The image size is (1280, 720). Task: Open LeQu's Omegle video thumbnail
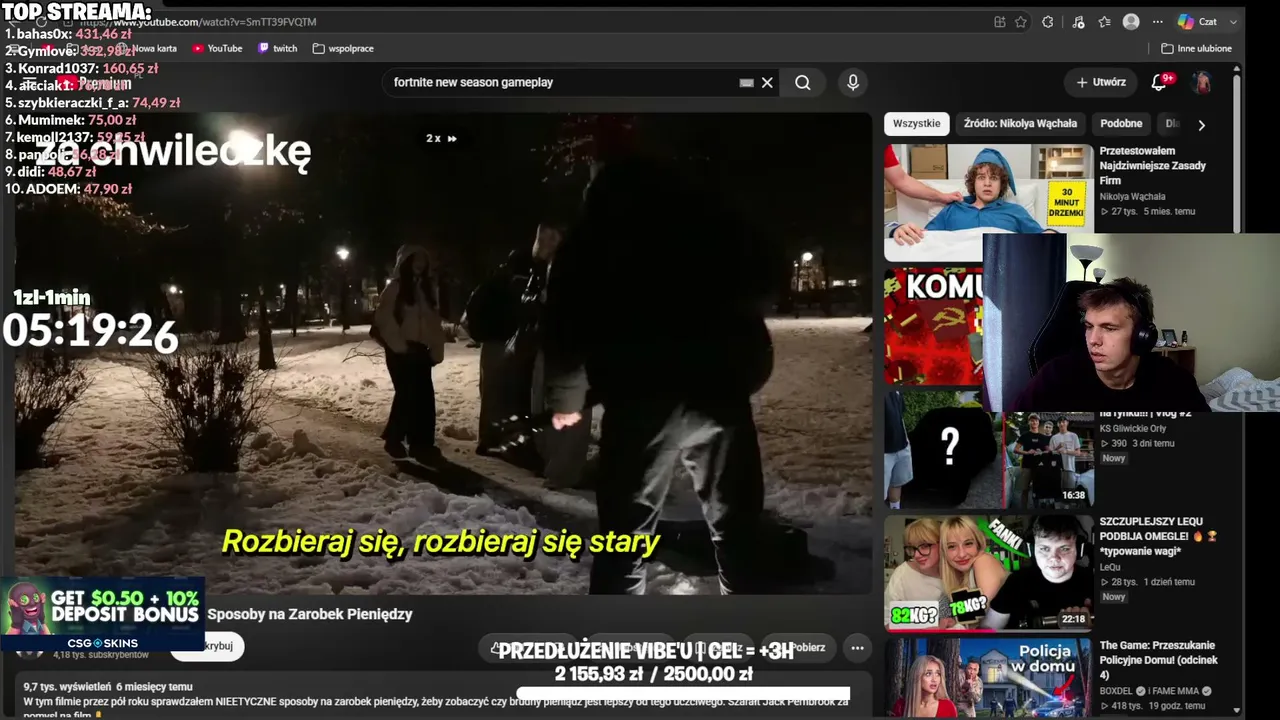(x=988, y=574)
